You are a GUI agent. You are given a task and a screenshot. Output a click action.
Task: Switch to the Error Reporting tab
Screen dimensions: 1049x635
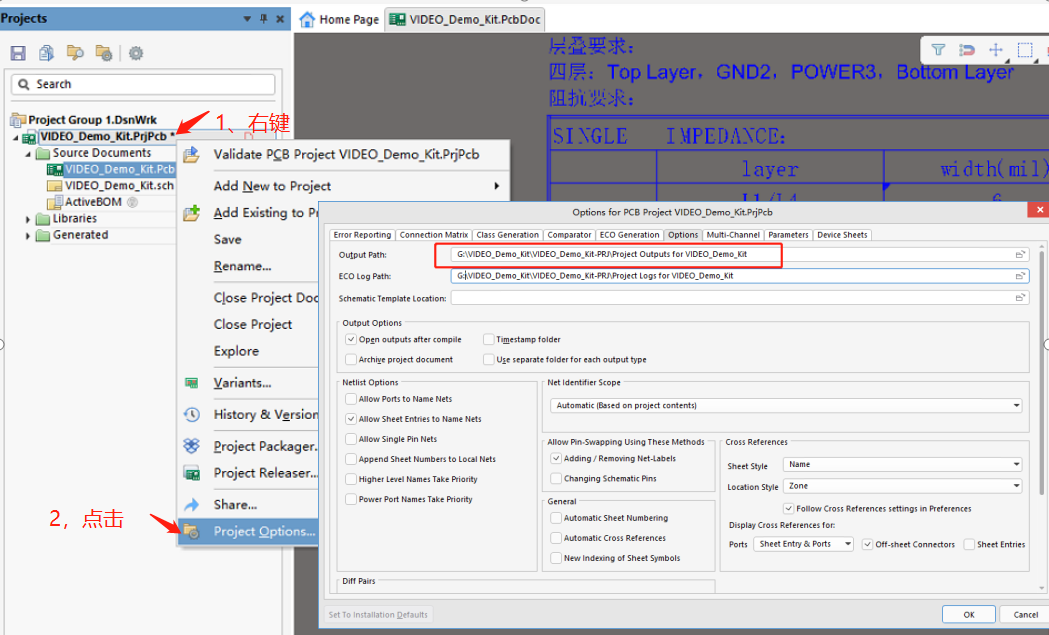point(362,235)
